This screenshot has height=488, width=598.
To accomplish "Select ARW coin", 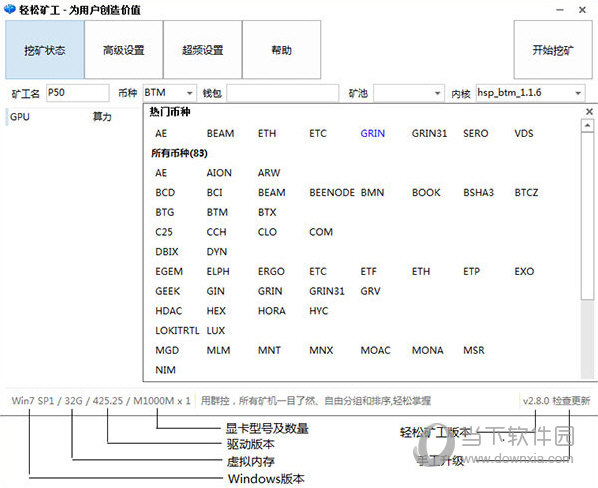I will click(x=269, y=173).
